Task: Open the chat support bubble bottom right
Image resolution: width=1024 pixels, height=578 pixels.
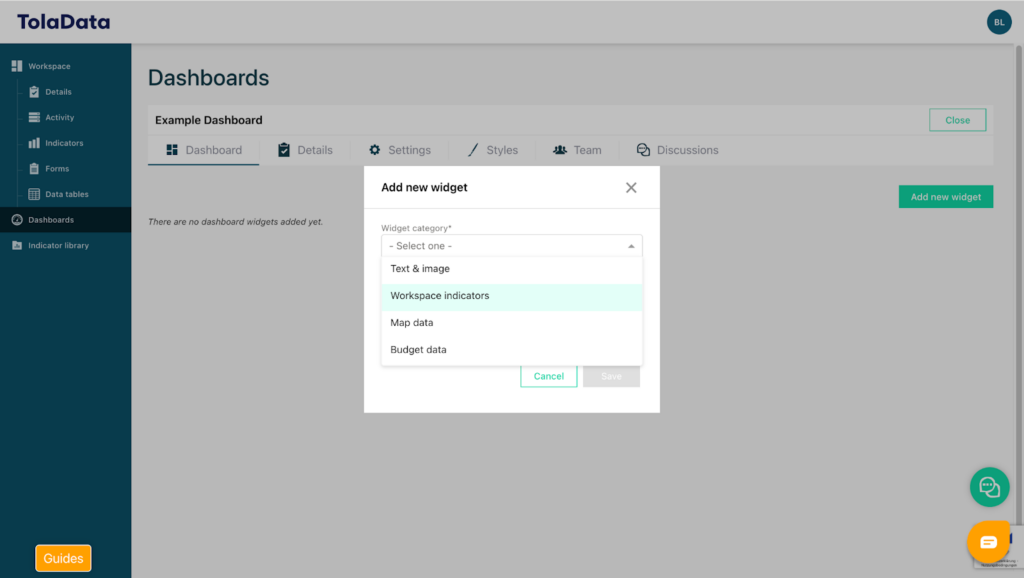Action: (989, 543)
